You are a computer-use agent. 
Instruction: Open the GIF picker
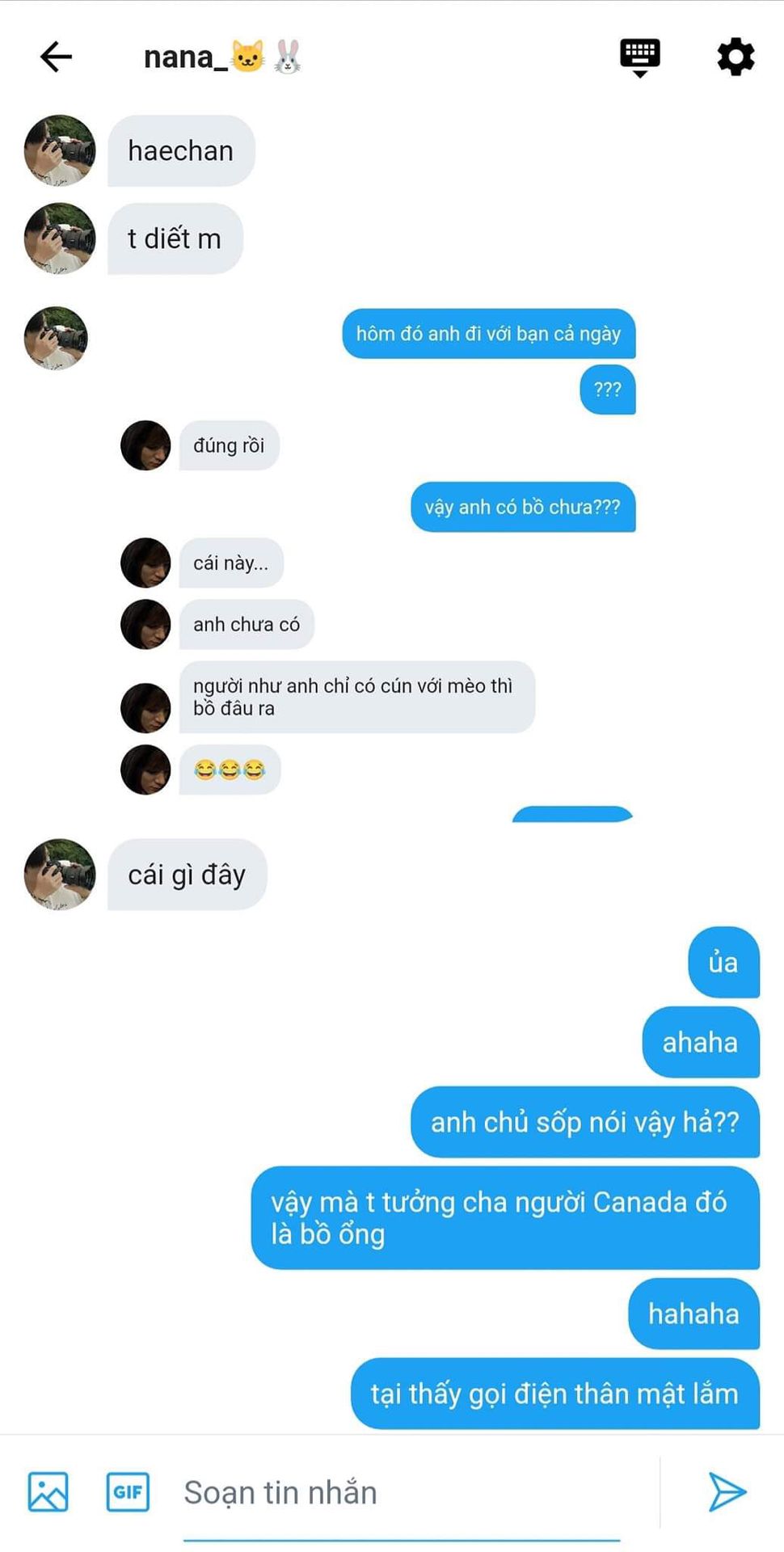(x=128, y=1491)
